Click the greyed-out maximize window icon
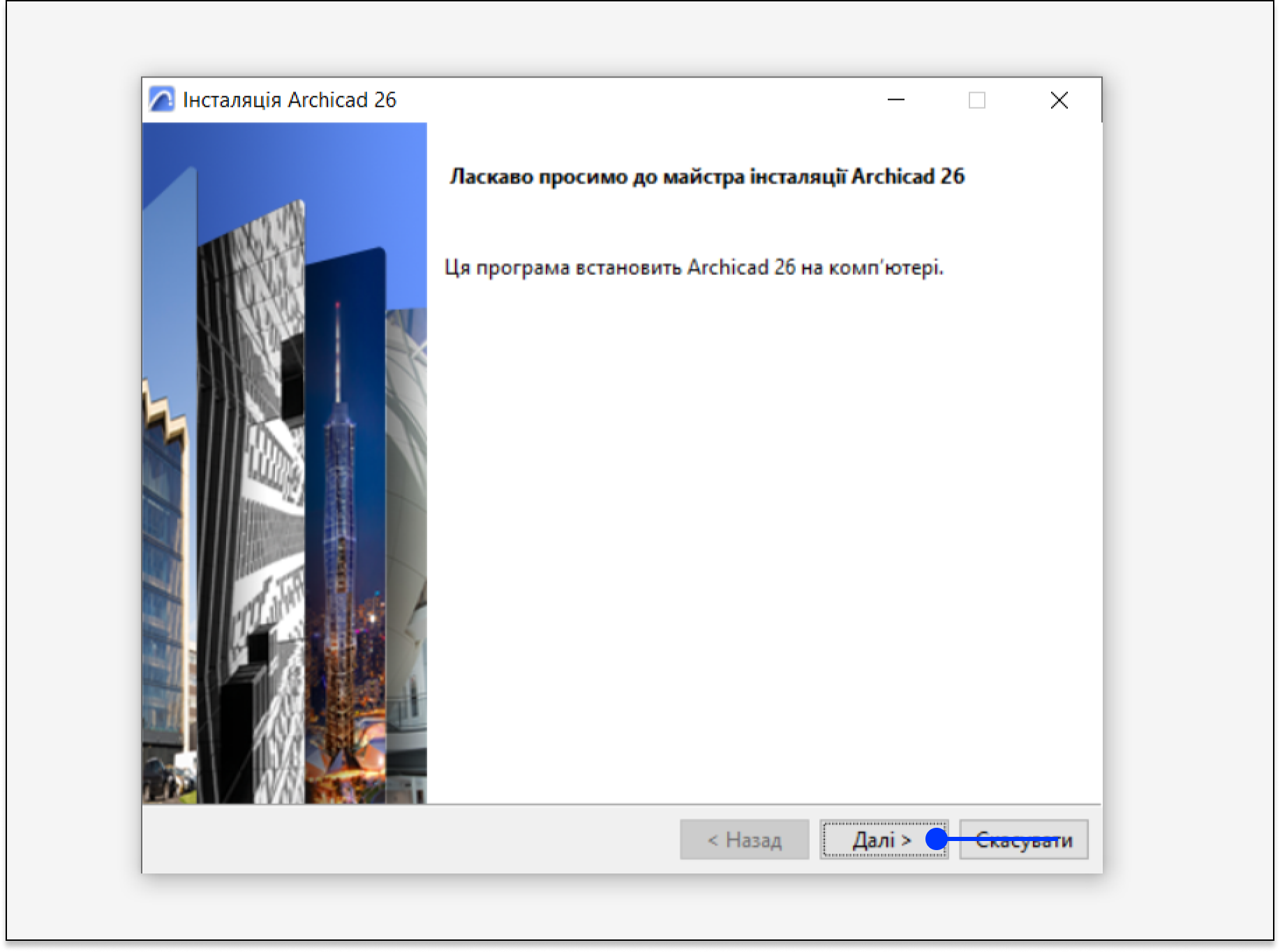Screen dimensions: 1280x952 (977, 100)
